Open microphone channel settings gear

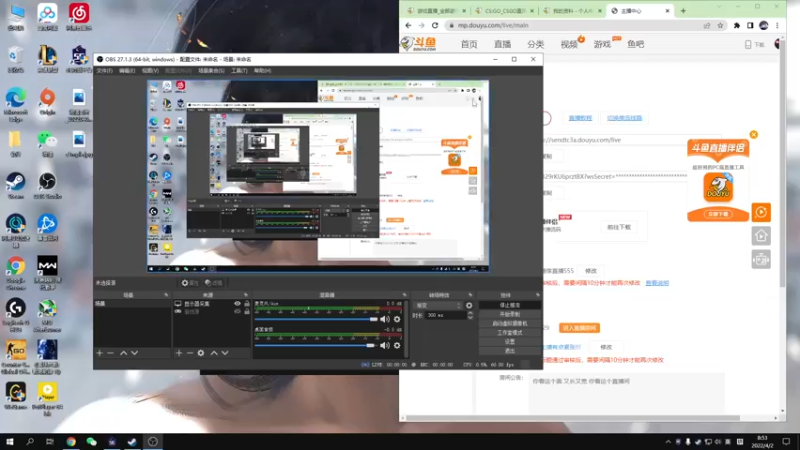coord(397,319)
